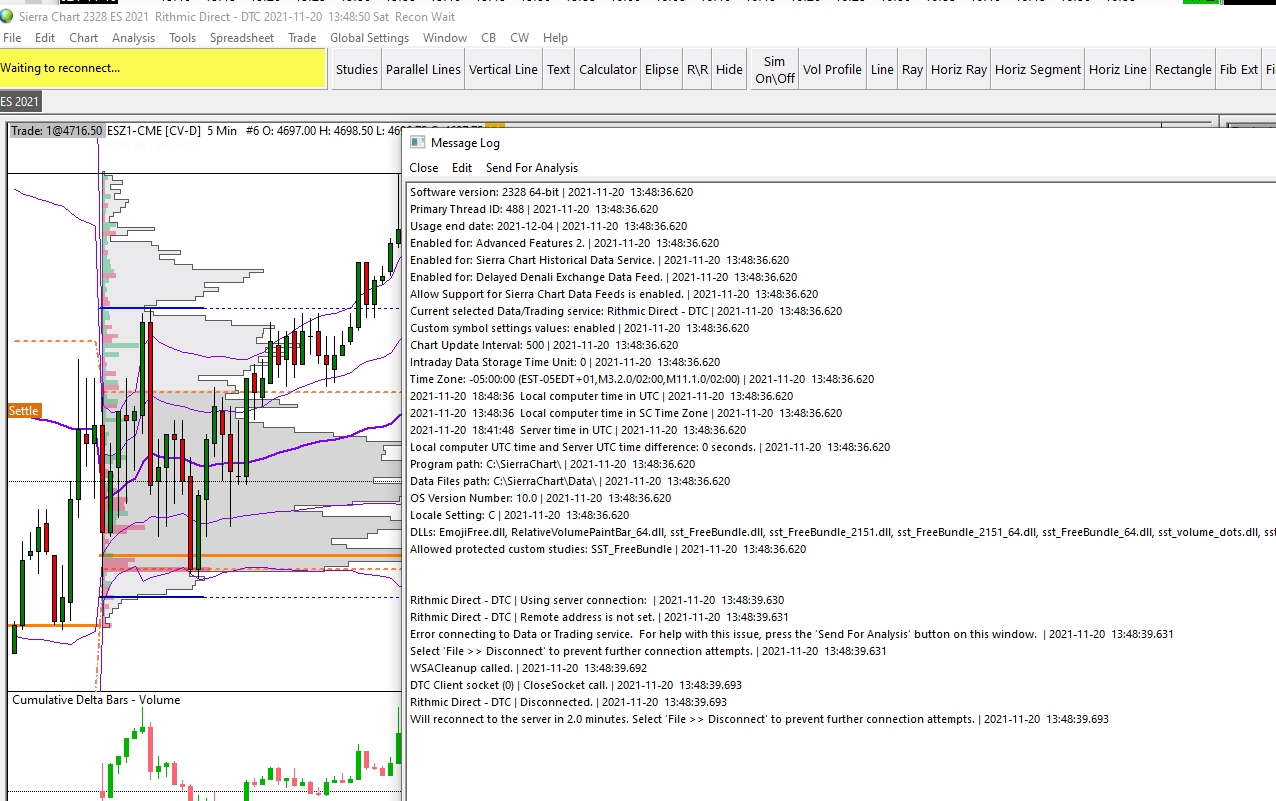Select the Elipse drawing tool
This screenshot has width=1276, height=801.
pos(662,69)
